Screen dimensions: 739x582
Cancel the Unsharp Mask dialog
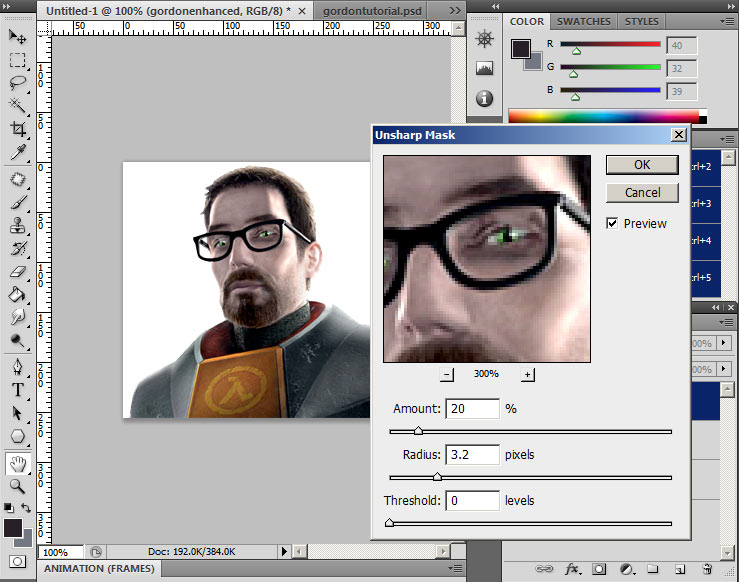tap(641, 192)
